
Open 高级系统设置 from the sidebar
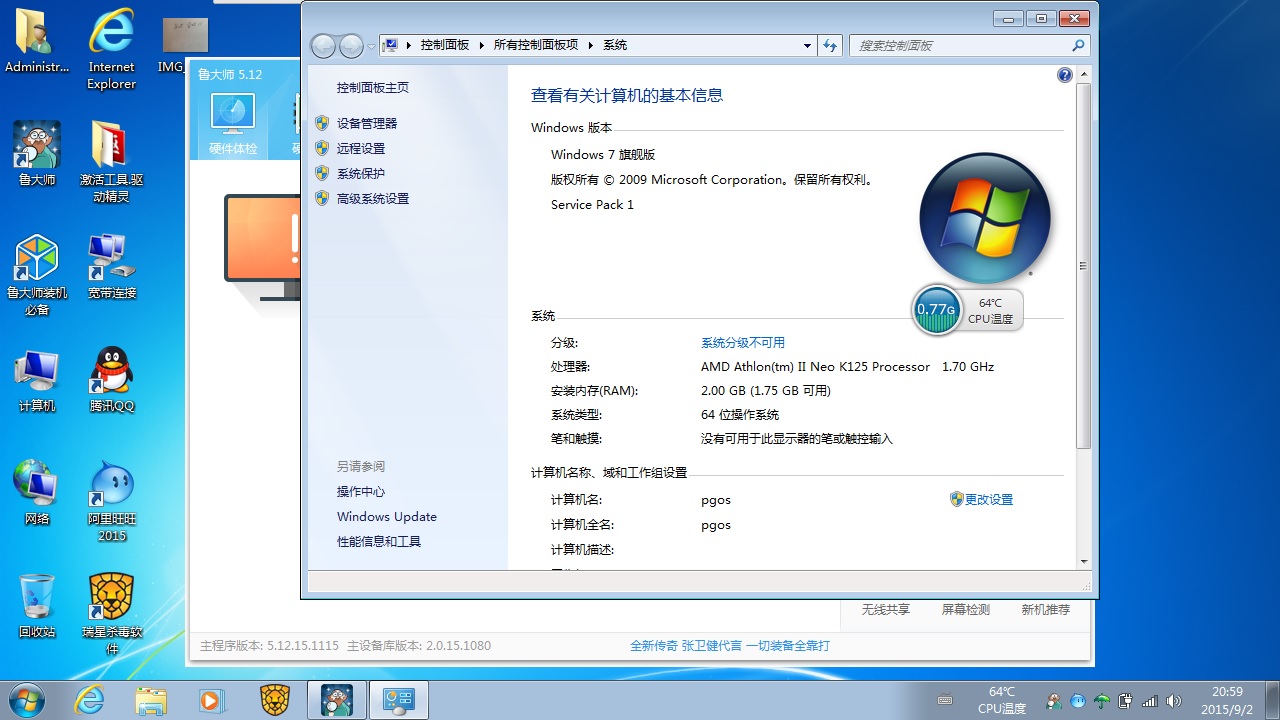[x=372, y=198]
